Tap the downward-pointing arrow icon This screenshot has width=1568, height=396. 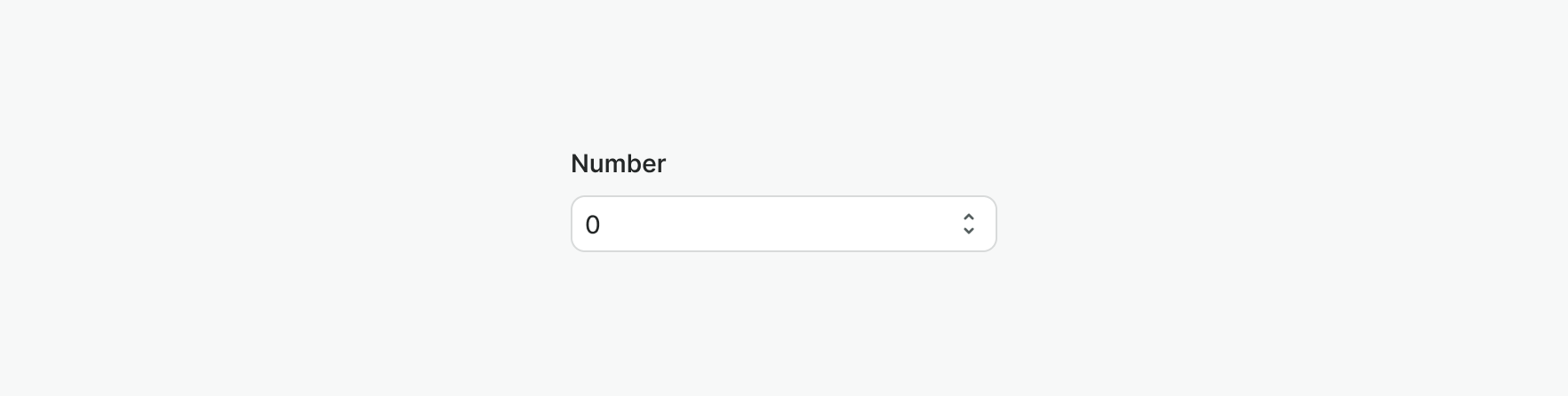point(969,231)
